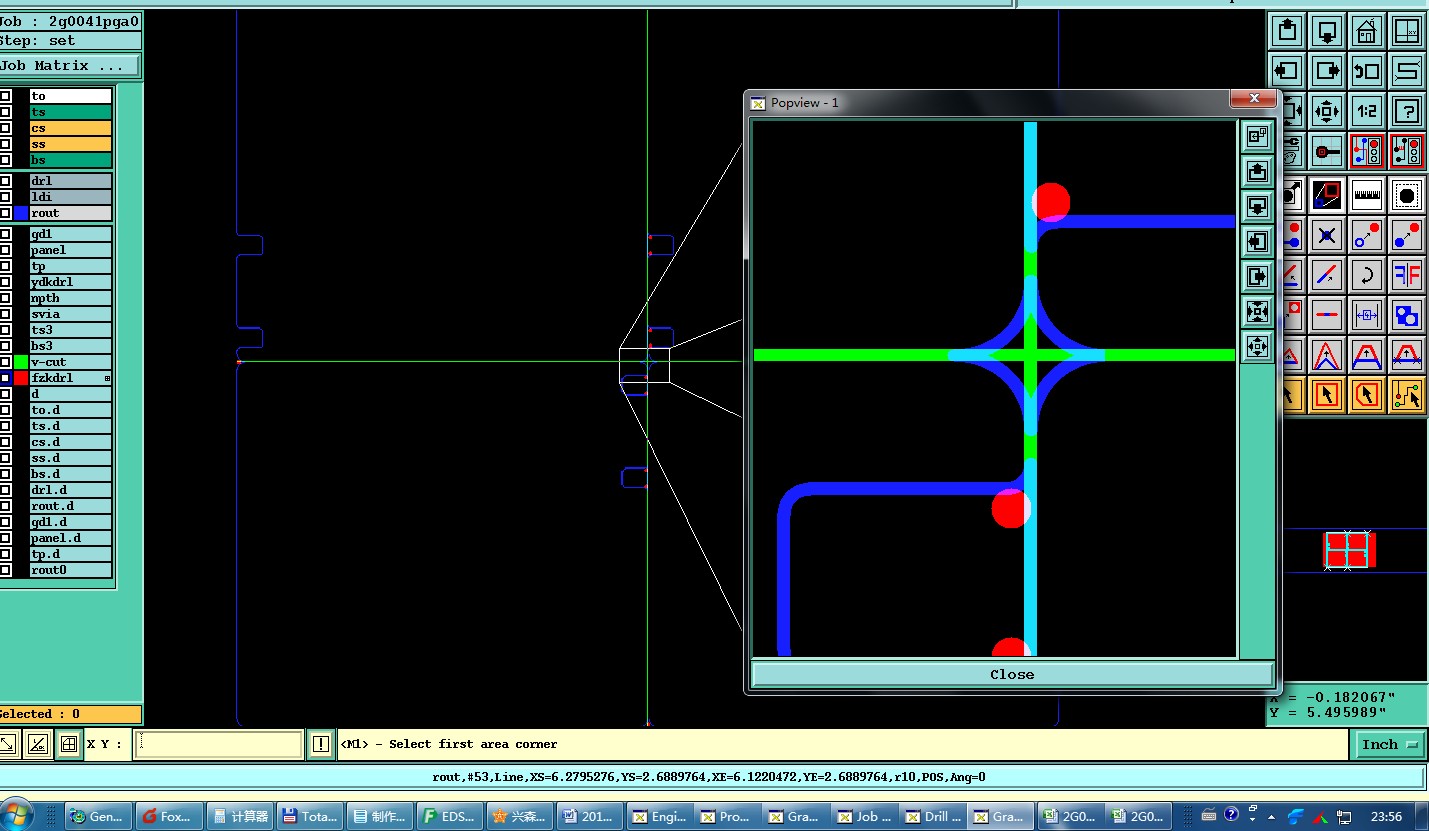
Task: Click the orange net select arrow icon
Action: [x=1407, y=395]
